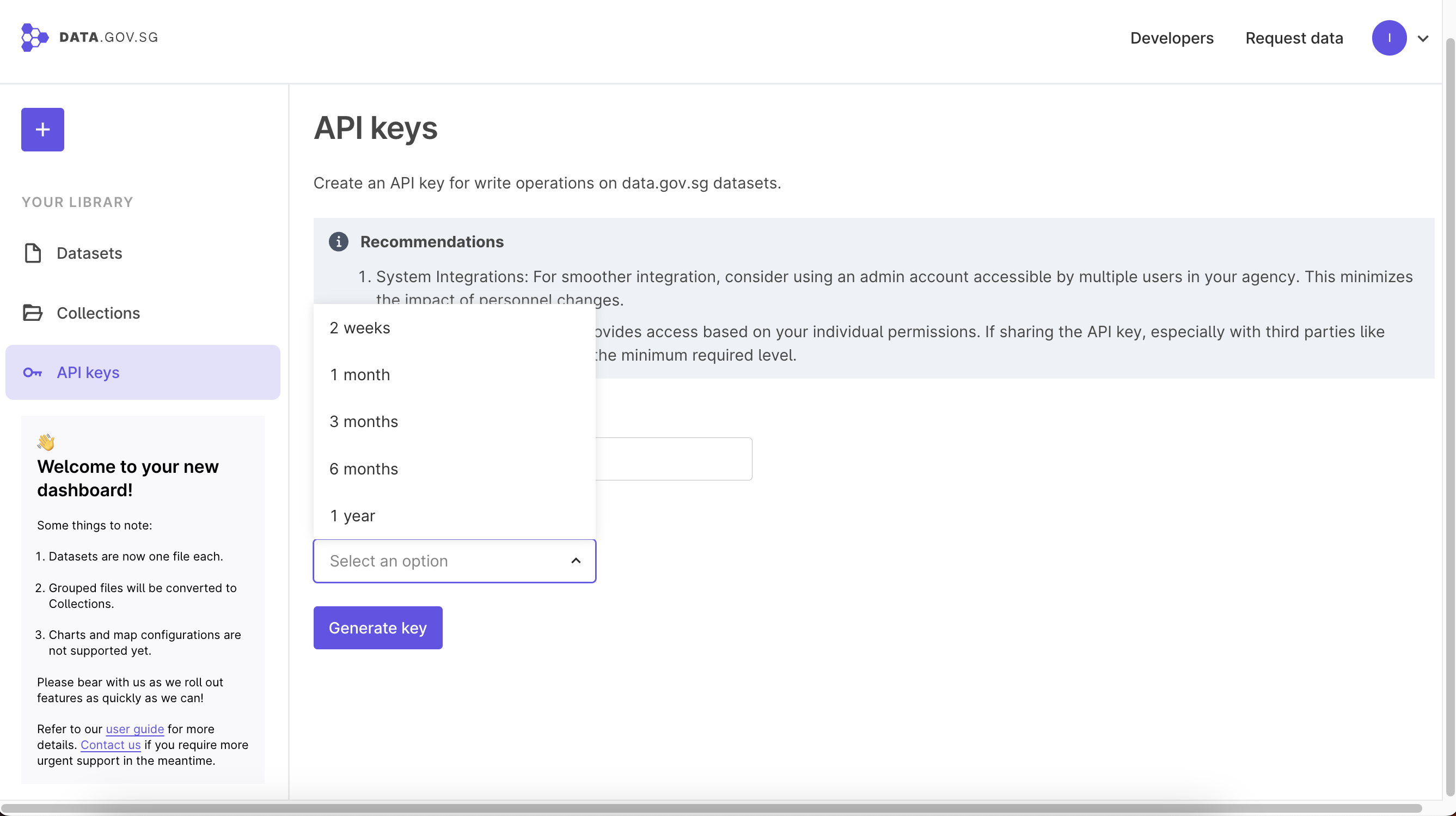Click the Datasets file icon

(x=32, y=253)
